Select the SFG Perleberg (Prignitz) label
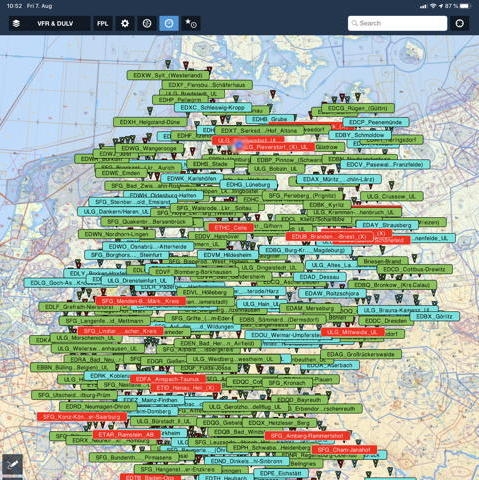The height and width of the screenshot is (480, 479). click(302, 195)
